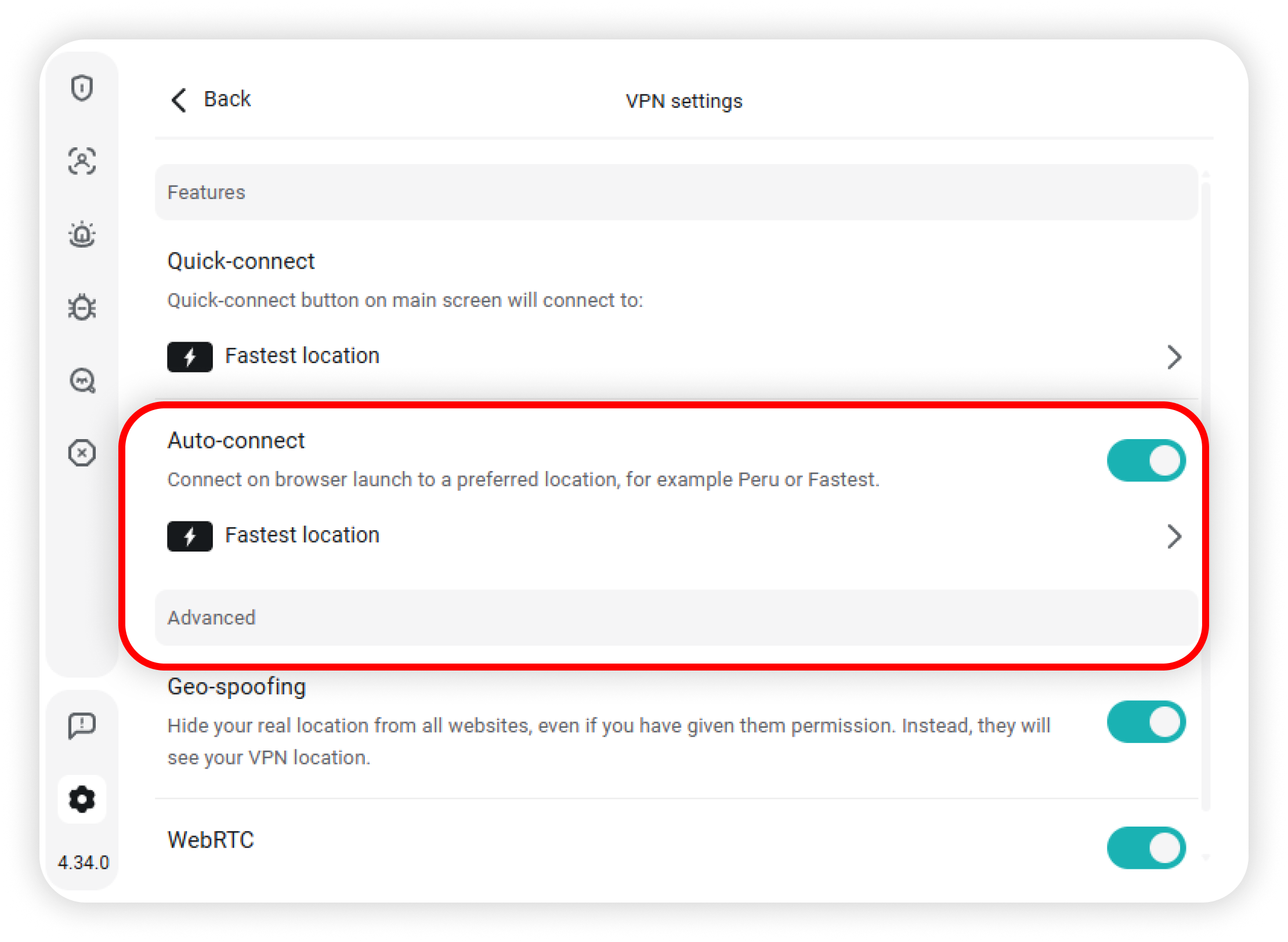
Task: Open the bug antivirus sidebar icon
Action: [x=82, y=307]
